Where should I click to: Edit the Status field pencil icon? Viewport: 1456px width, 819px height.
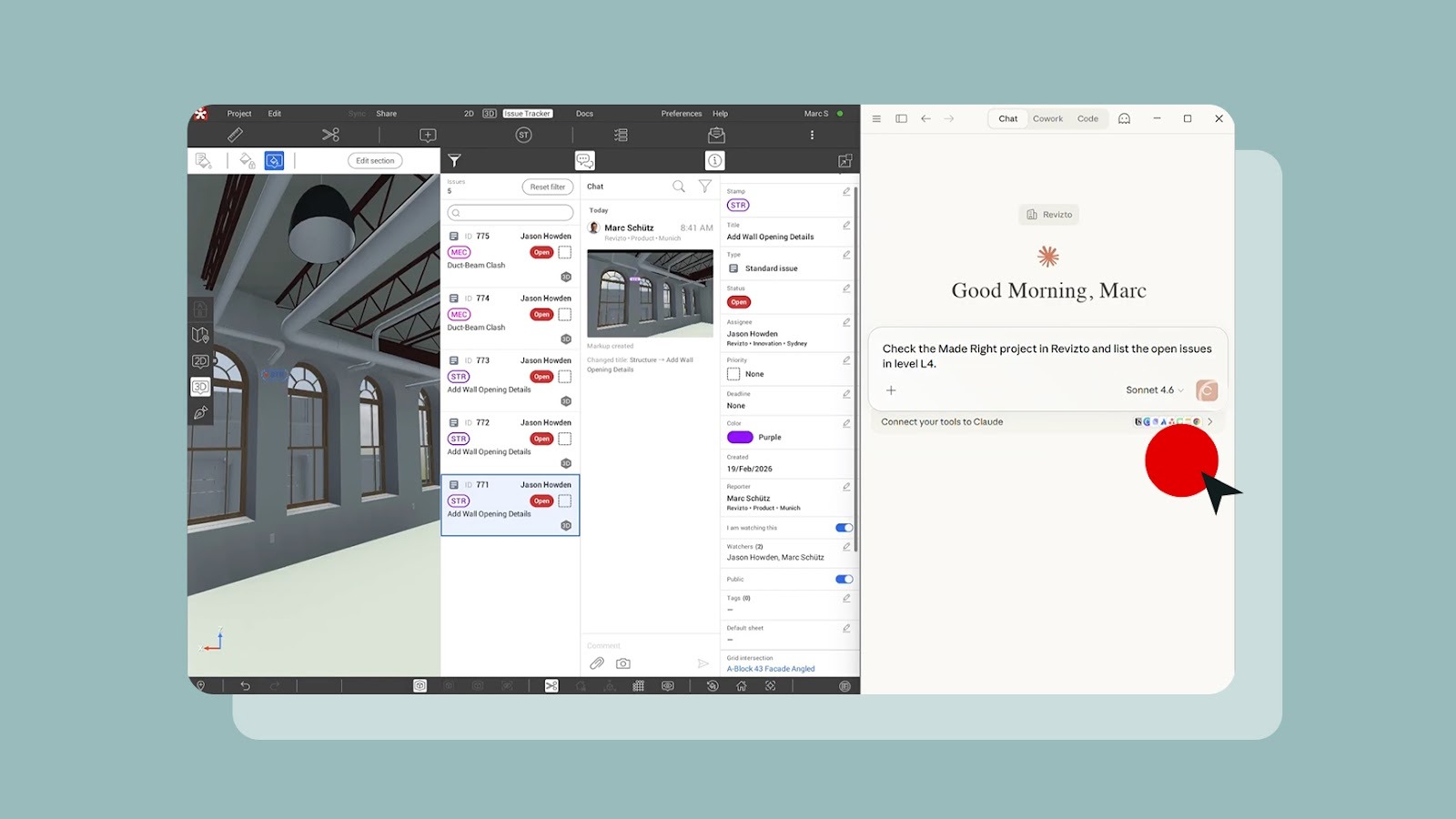(846, 288)
